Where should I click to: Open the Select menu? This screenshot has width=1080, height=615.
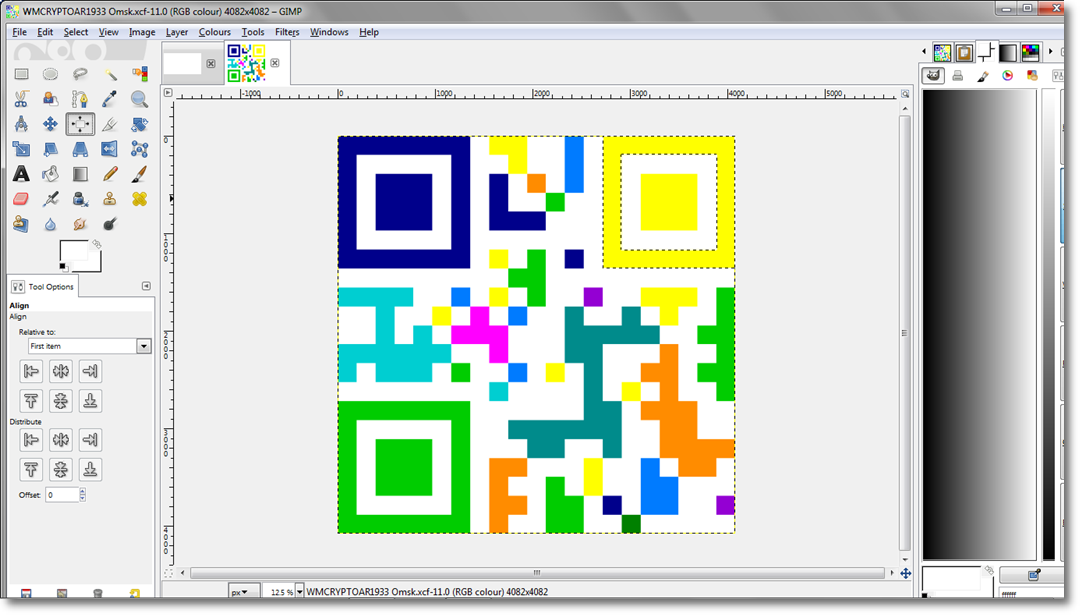tap(76, 32)
